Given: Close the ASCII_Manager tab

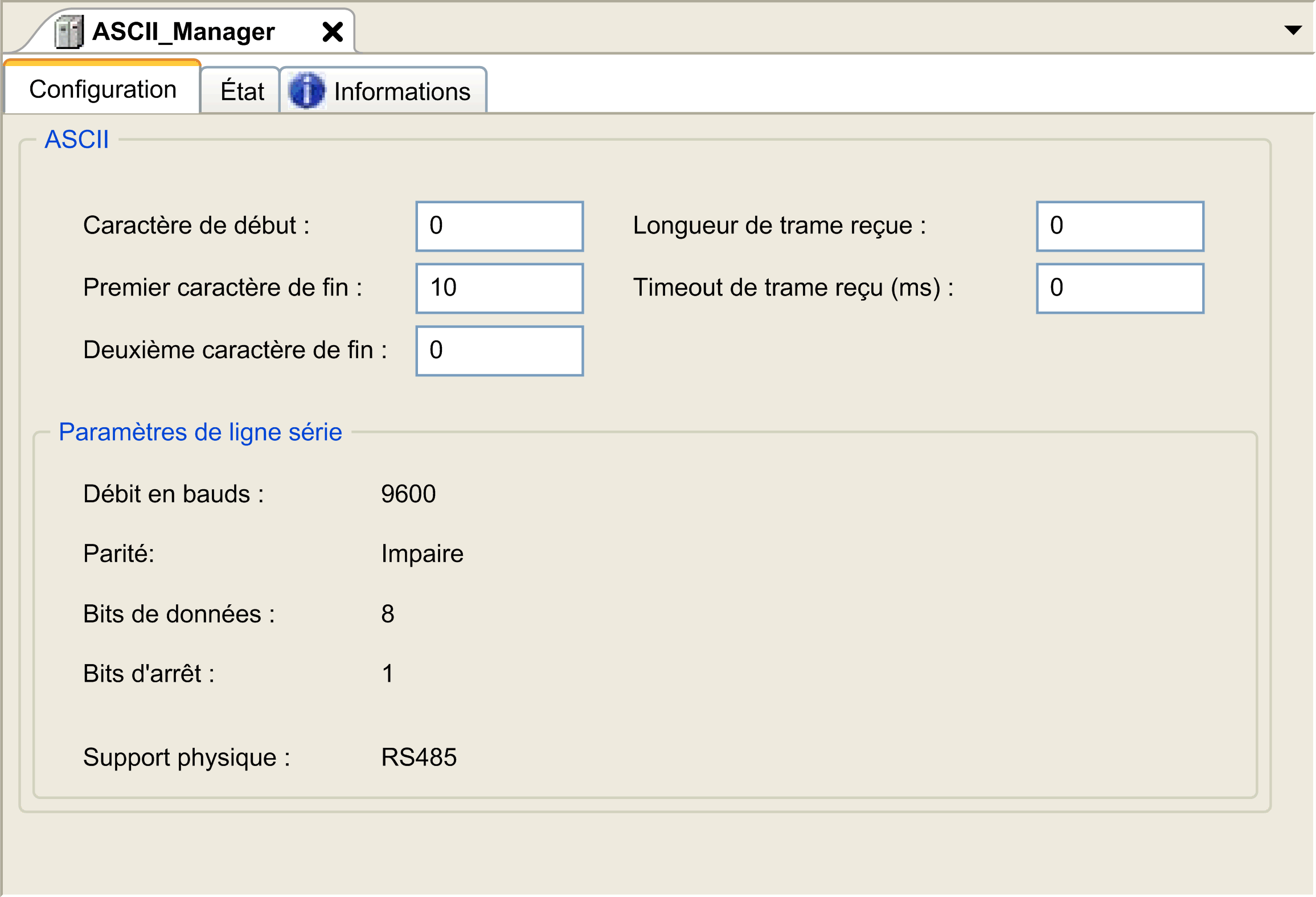Looking at the screenshot, I should tap(333, 32).
